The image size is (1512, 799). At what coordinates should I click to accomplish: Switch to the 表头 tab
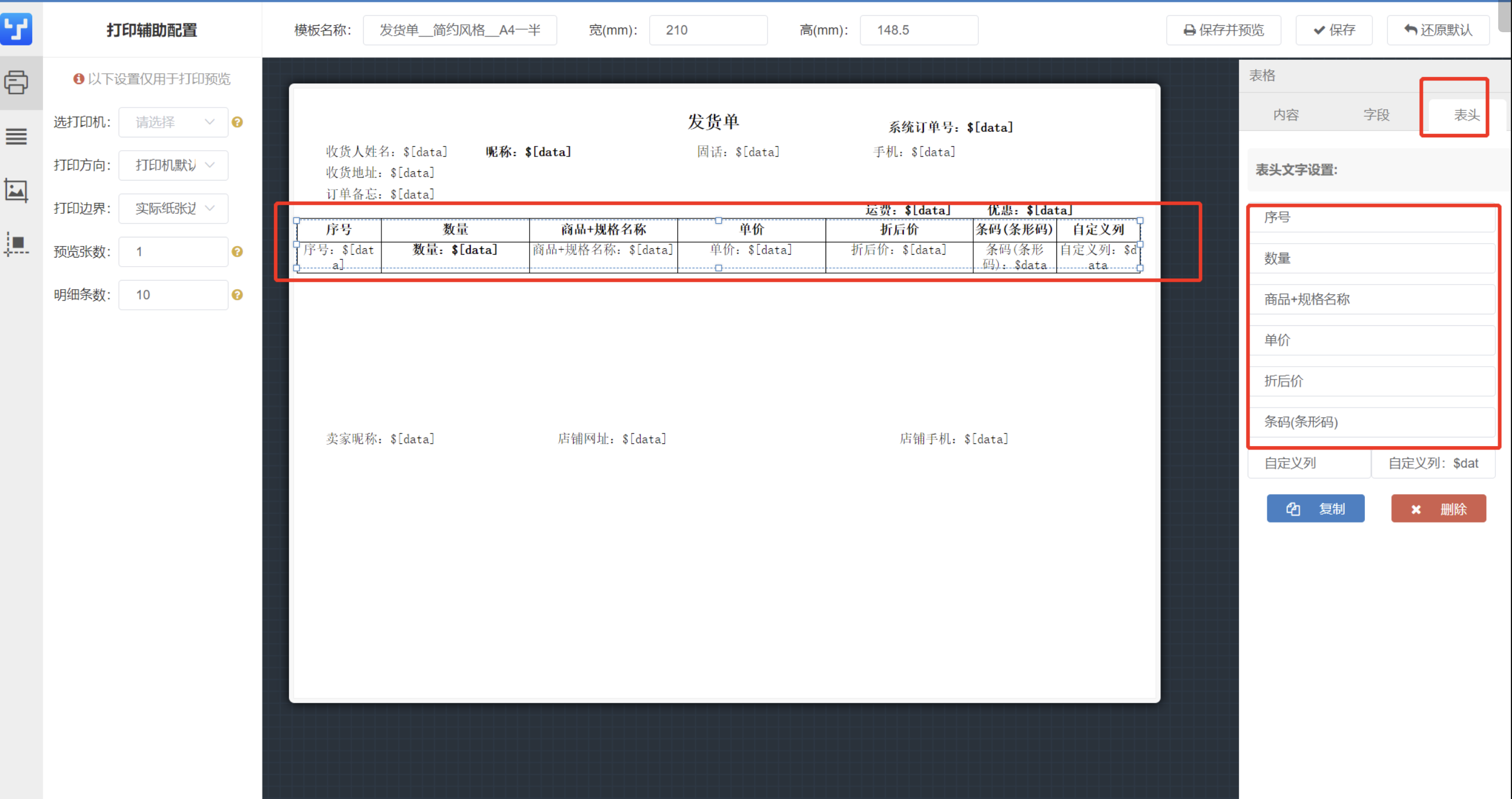pos(1465,115)
